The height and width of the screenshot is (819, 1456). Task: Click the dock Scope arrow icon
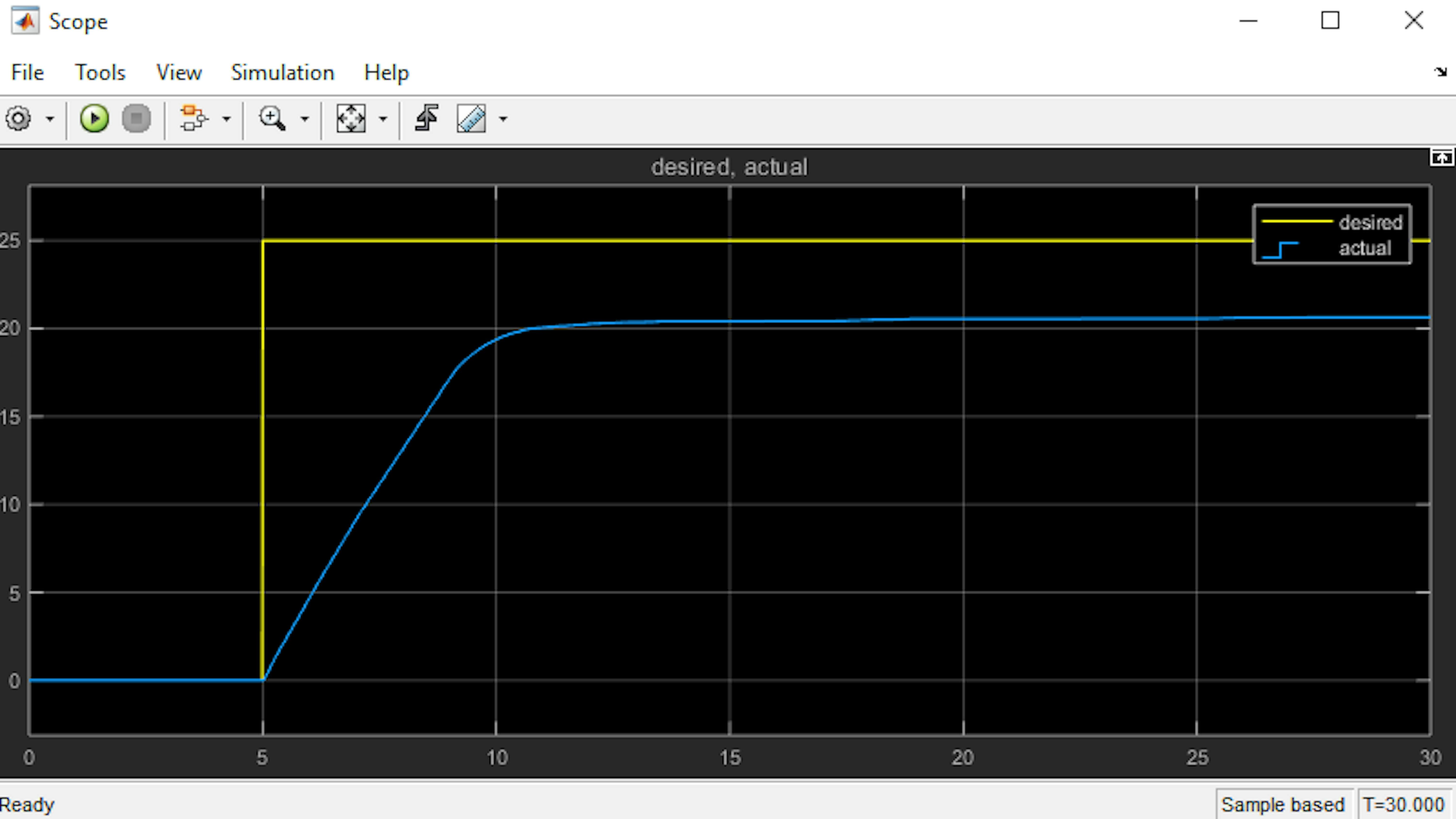(1440, 72)
